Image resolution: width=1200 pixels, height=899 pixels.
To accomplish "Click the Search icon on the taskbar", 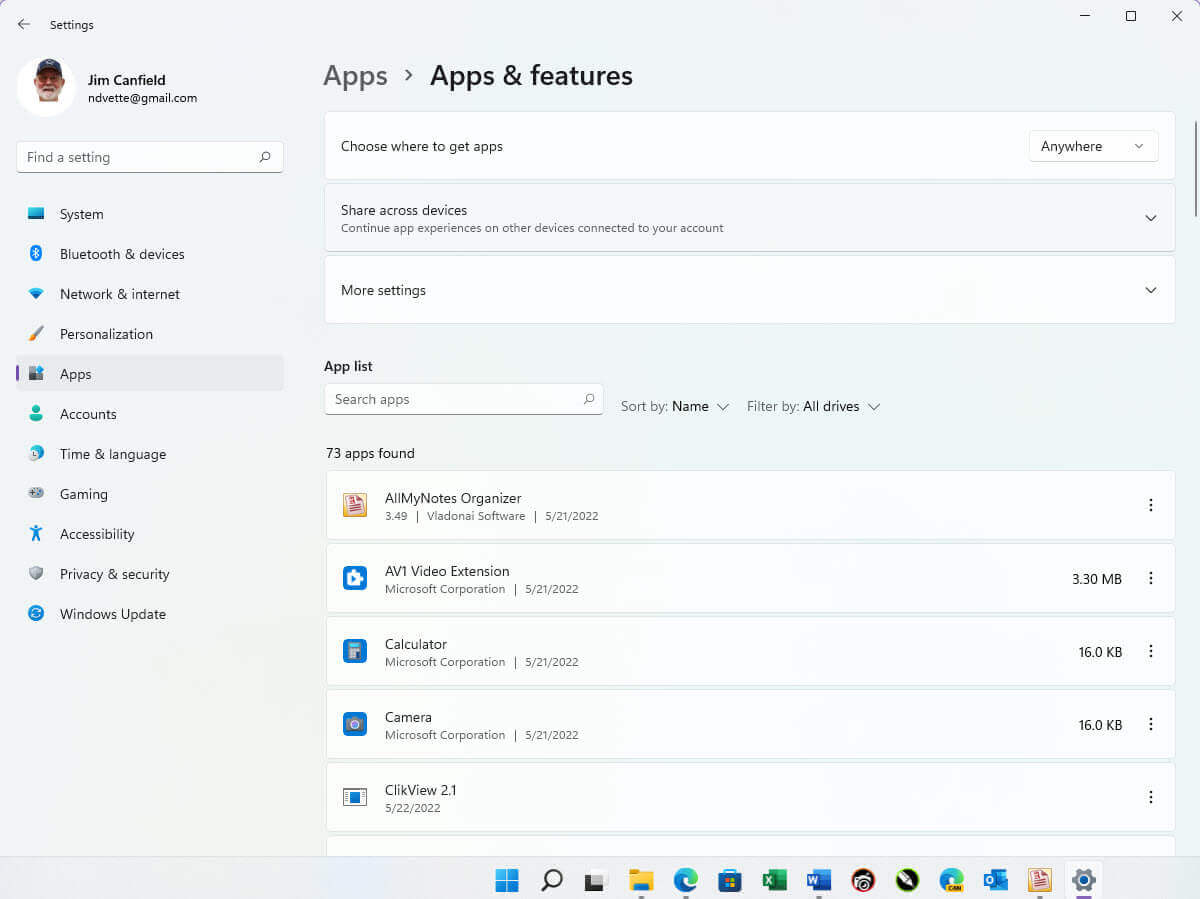I will click(x=552, y=880).
